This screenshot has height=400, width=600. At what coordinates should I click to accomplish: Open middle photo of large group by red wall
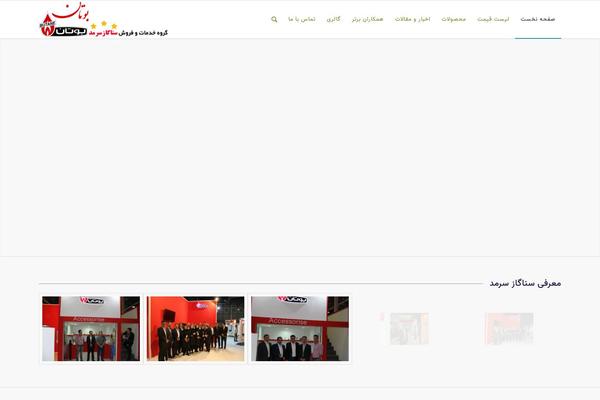(196, 328)
